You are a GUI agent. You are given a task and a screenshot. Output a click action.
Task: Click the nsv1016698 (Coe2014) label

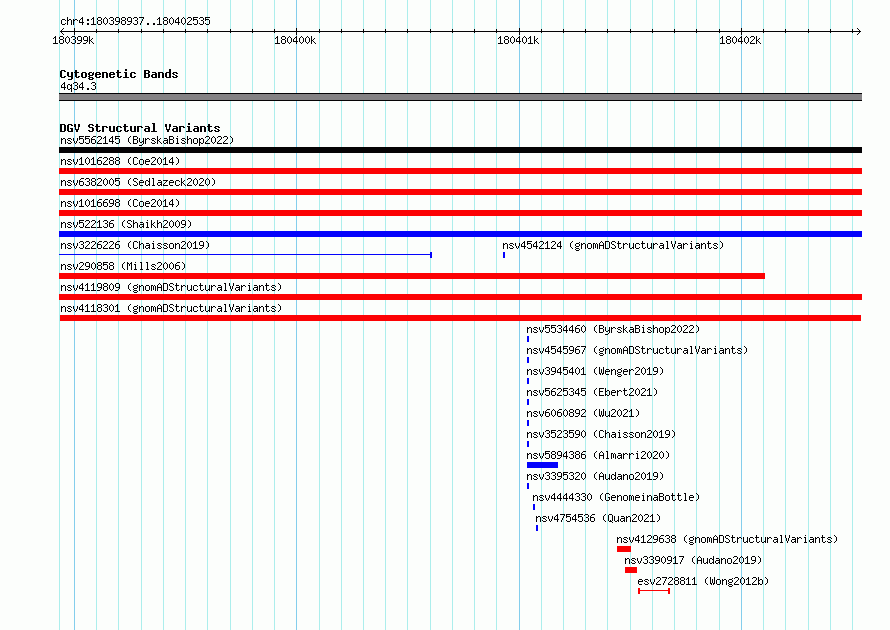click(120, 203)
